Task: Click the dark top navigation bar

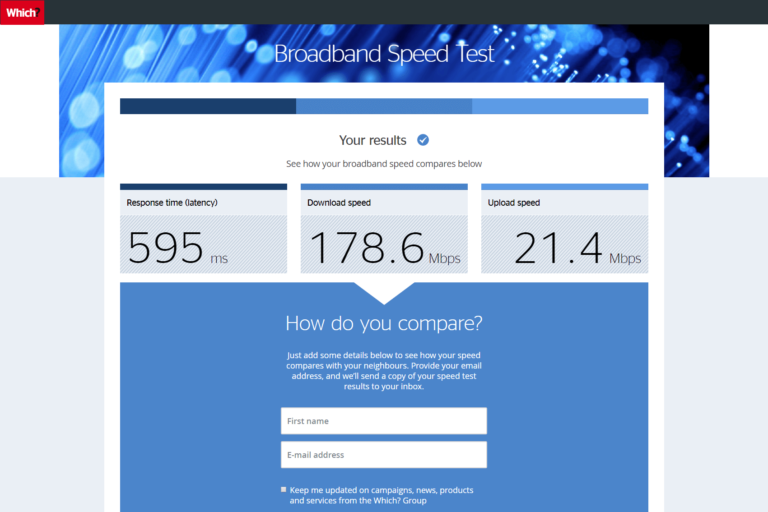Action: (400, 12)
